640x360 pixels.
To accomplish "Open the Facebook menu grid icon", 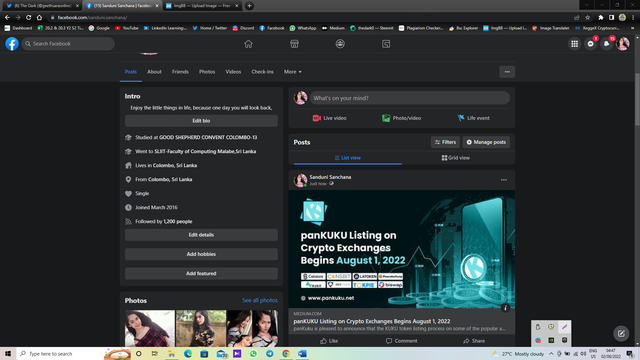I will coord(574,44).
